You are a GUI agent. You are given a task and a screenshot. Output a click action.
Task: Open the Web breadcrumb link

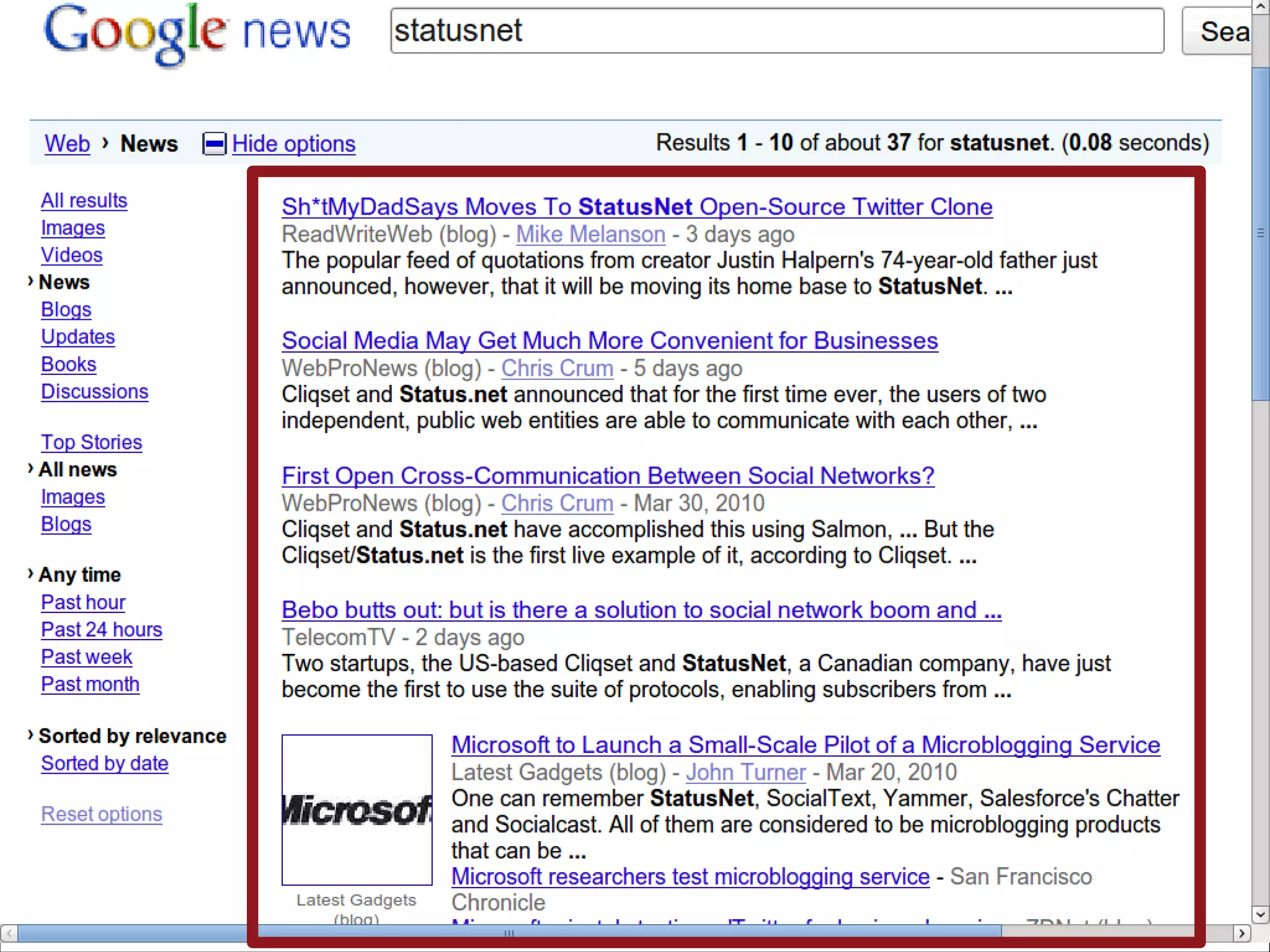[x=67, y=144]
